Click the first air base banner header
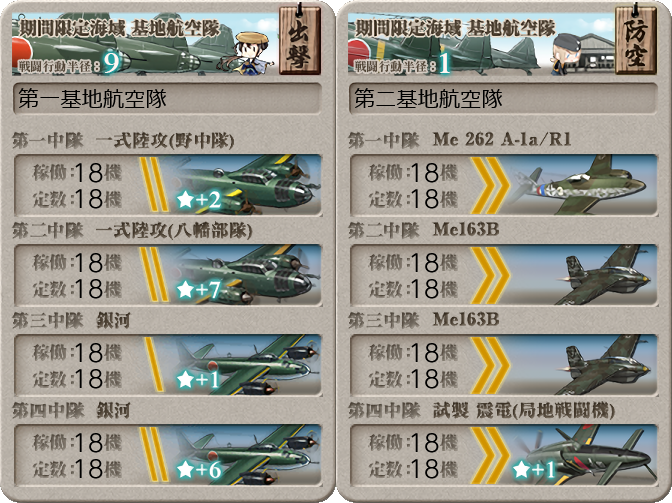The height and width of the screenshot is (503, 672). [x=145, y=44]
